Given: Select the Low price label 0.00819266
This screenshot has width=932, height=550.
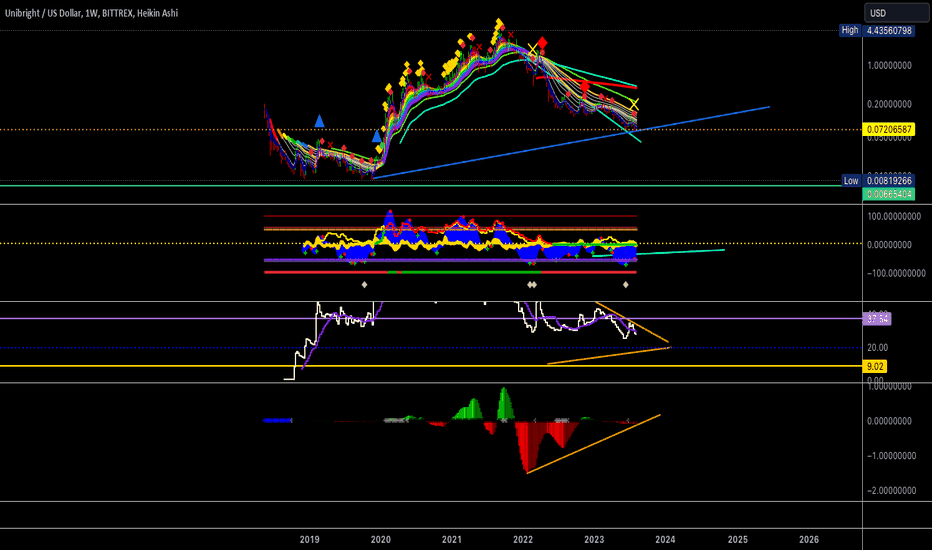Looking at the screenshot, I should click(889, 181).
